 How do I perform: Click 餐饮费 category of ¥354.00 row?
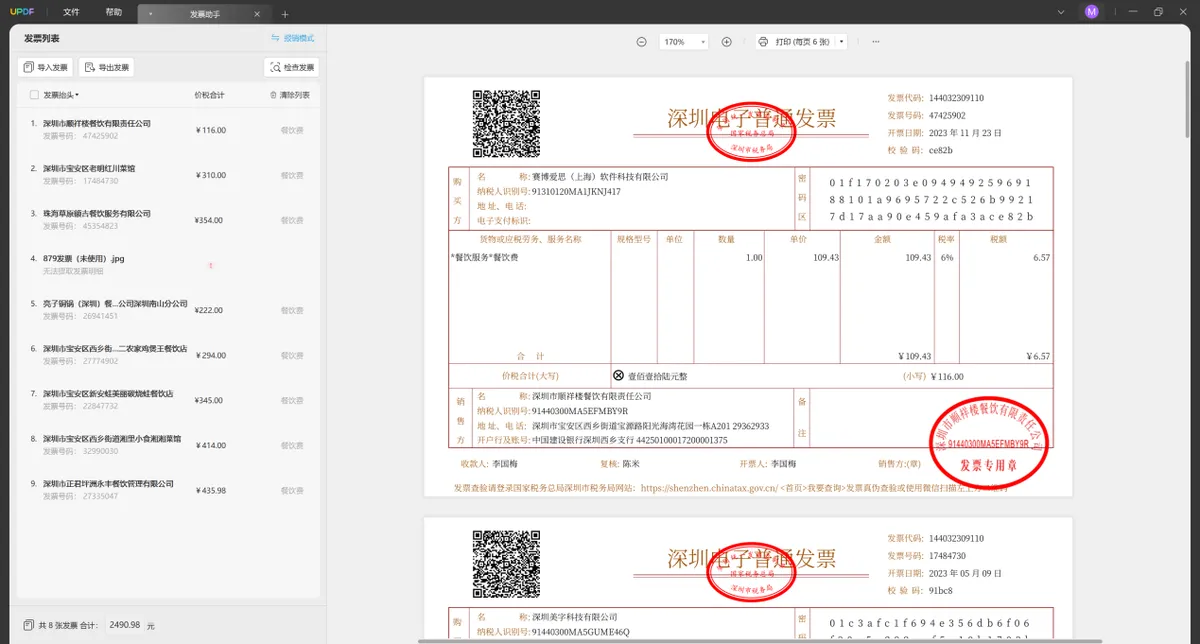[292, 220]
